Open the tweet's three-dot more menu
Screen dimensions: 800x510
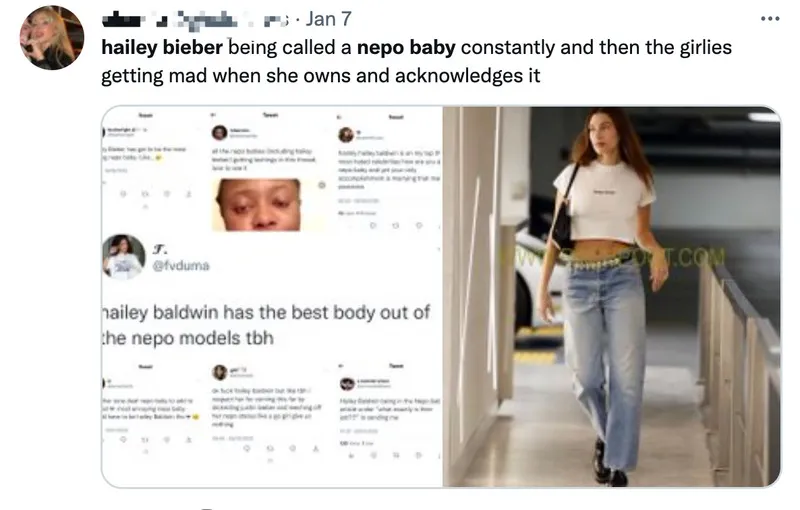pyautogui.click(x=770, y=19)
